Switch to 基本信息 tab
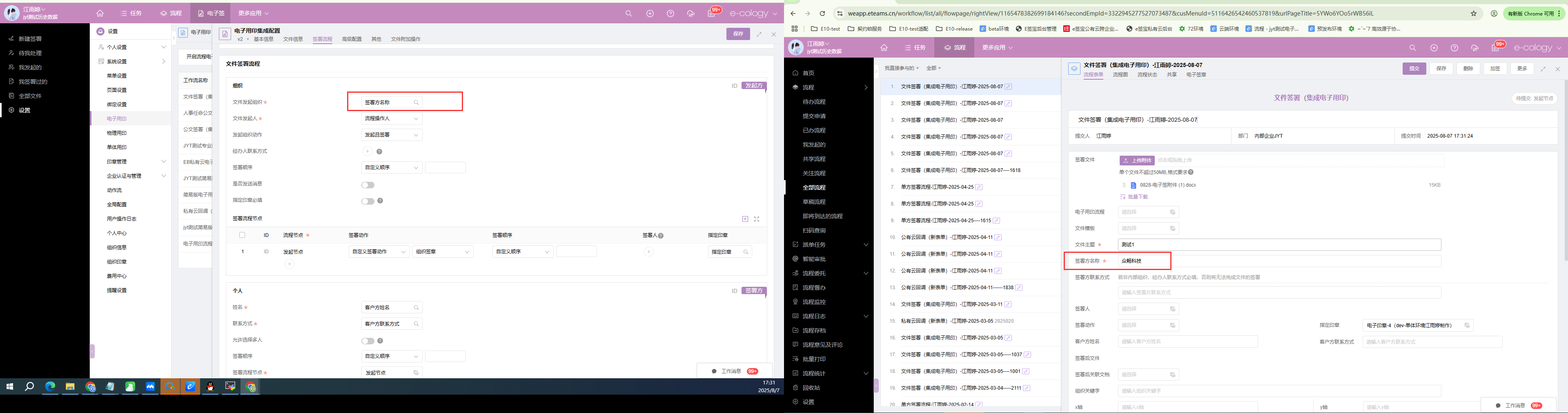Viewport: 1568px width, 413px height. 263,39
